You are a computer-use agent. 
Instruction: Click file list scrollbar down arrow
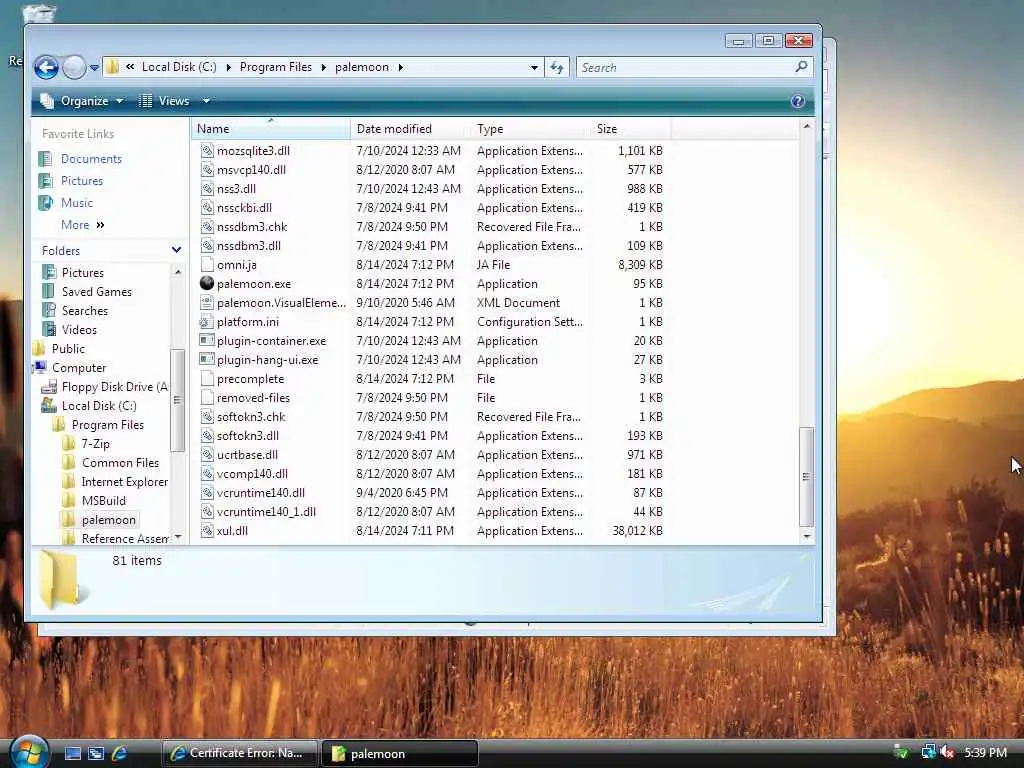click(807, 536)
